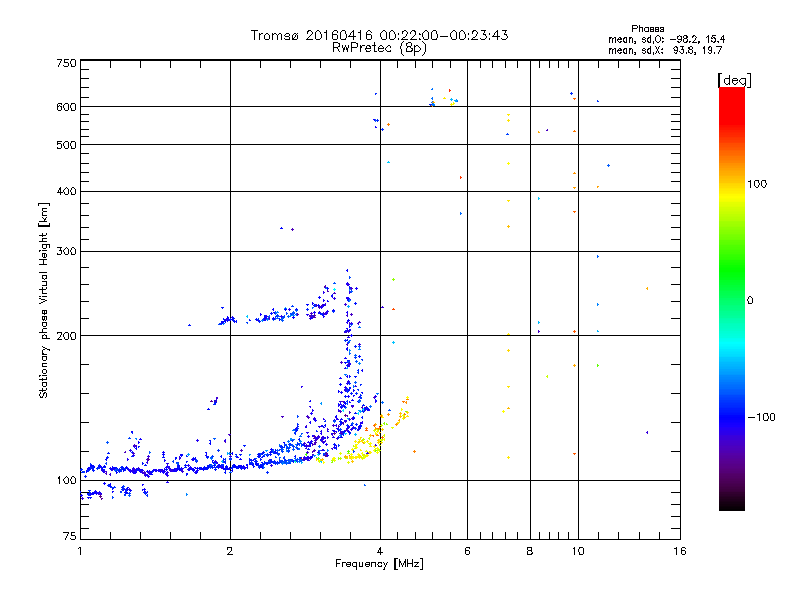
Task: Click the x-axis tick label '16'
Action: click(x=680, y=551)
